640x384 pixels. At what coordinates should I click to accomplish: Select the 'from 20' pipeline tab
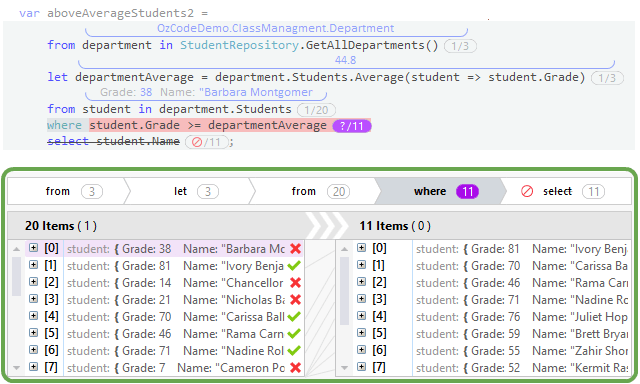pyautogui.click(x=314, y=191)
